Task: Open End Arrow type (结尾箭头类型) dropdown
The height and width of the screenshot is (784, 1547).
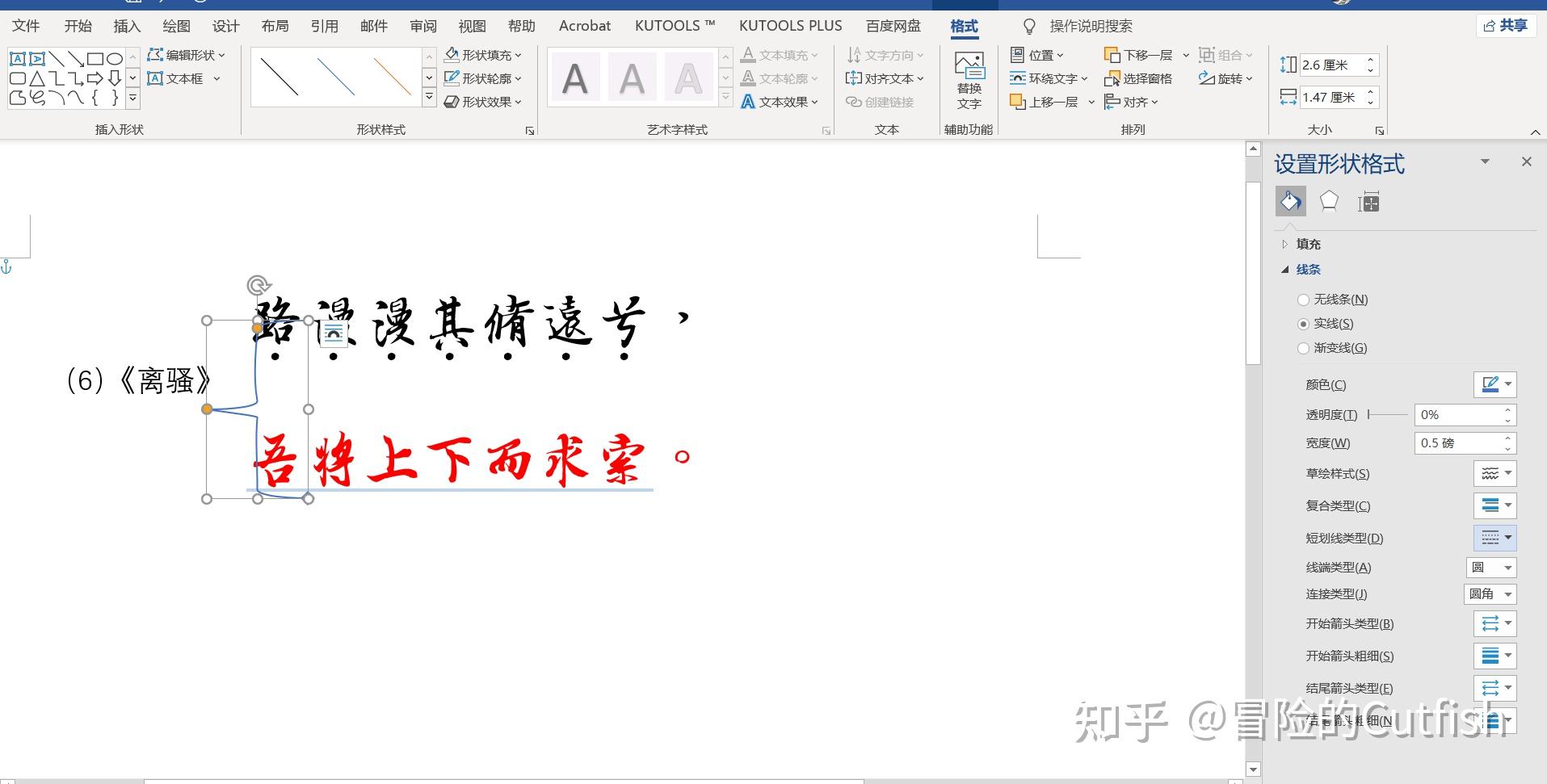Action: pyautogui.click(x=1495, y=688)
